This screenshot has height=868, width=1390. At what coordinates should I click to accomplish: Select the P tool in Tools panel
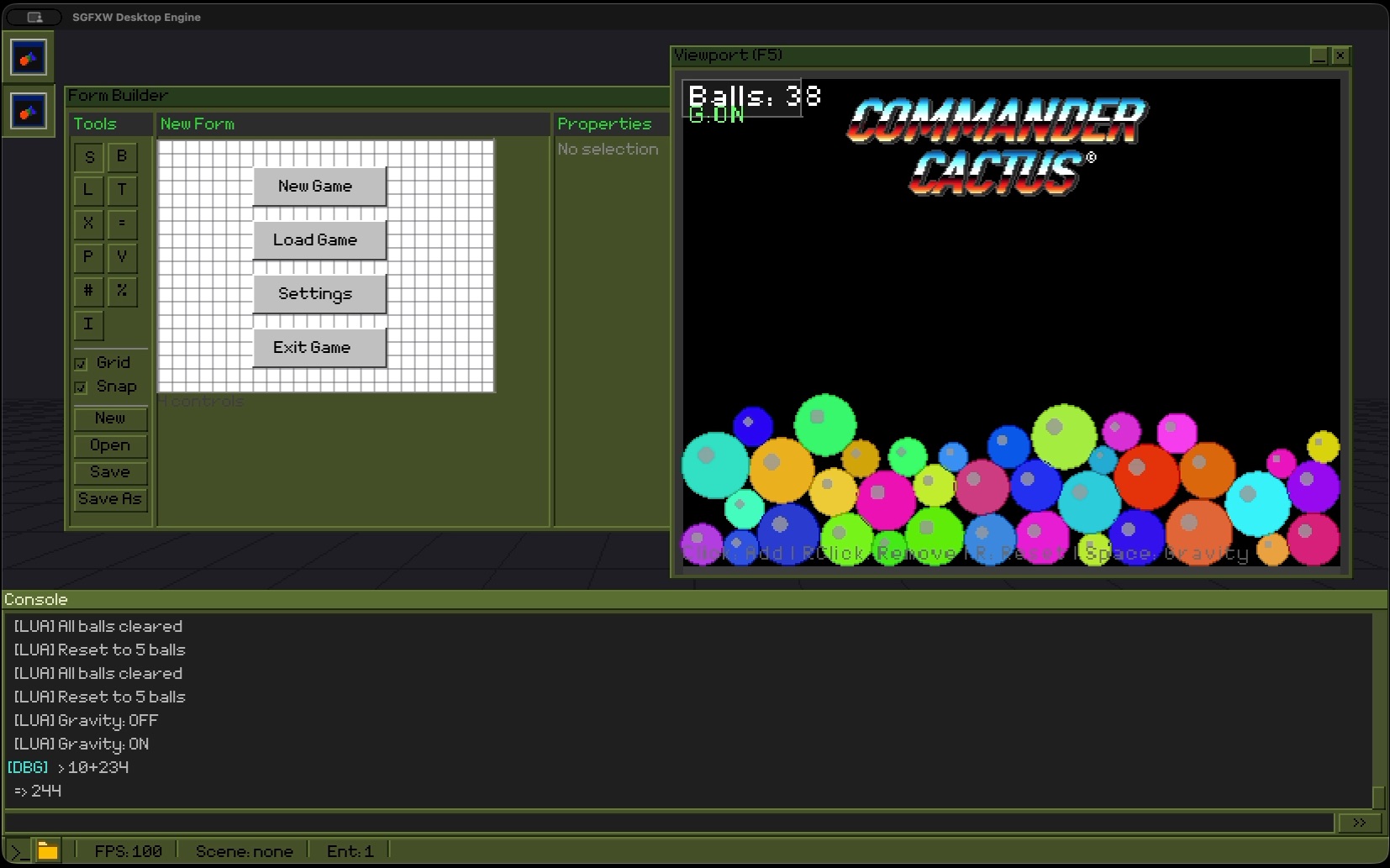(x=89, y=258)
